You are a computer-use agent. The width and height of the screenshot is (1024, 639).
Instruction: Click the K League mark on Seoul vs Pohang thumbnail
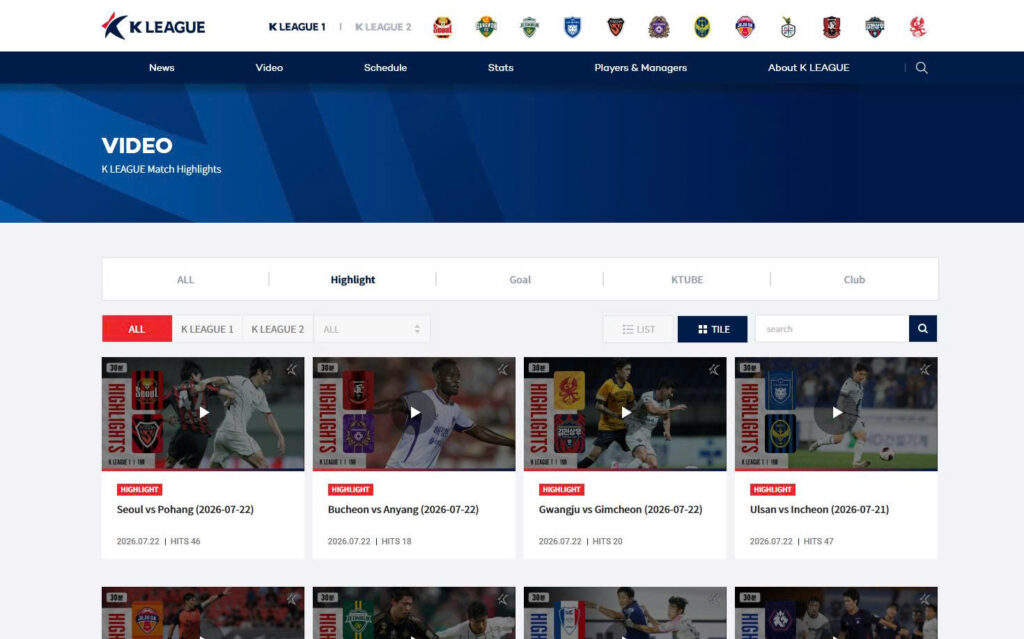(291, 370)
